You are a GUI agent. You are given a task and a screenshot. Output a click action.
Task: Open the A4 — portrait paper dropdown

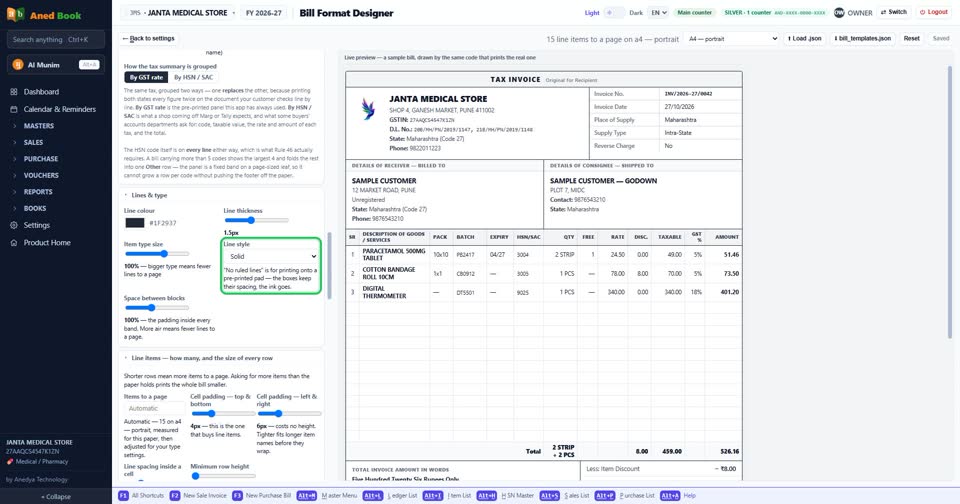[732, 39]
